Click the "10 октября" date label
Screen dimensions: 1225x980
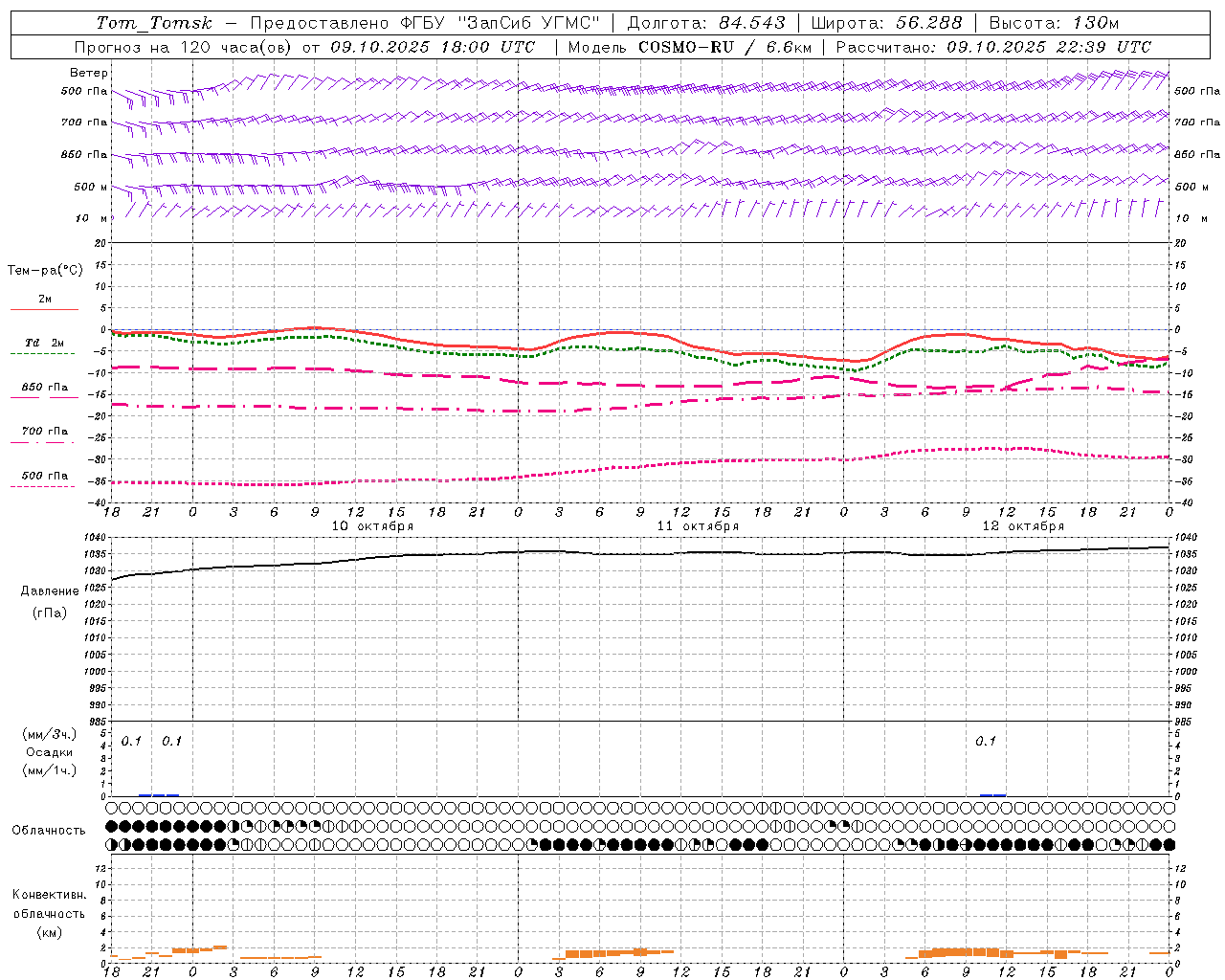click(x=372, y=526)
